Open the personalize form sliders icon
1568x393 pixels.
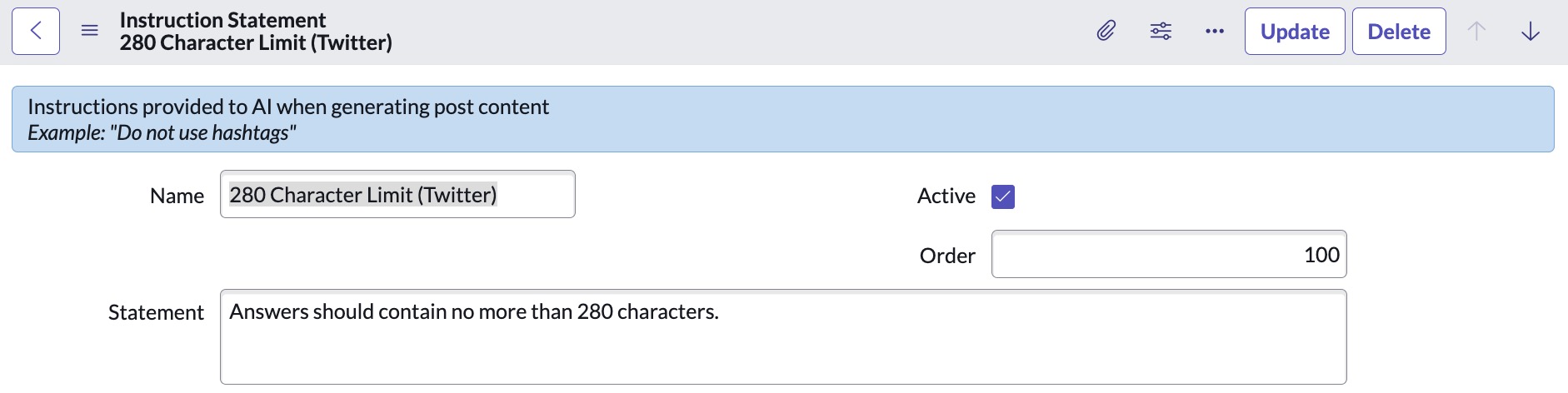(1161, 32)
